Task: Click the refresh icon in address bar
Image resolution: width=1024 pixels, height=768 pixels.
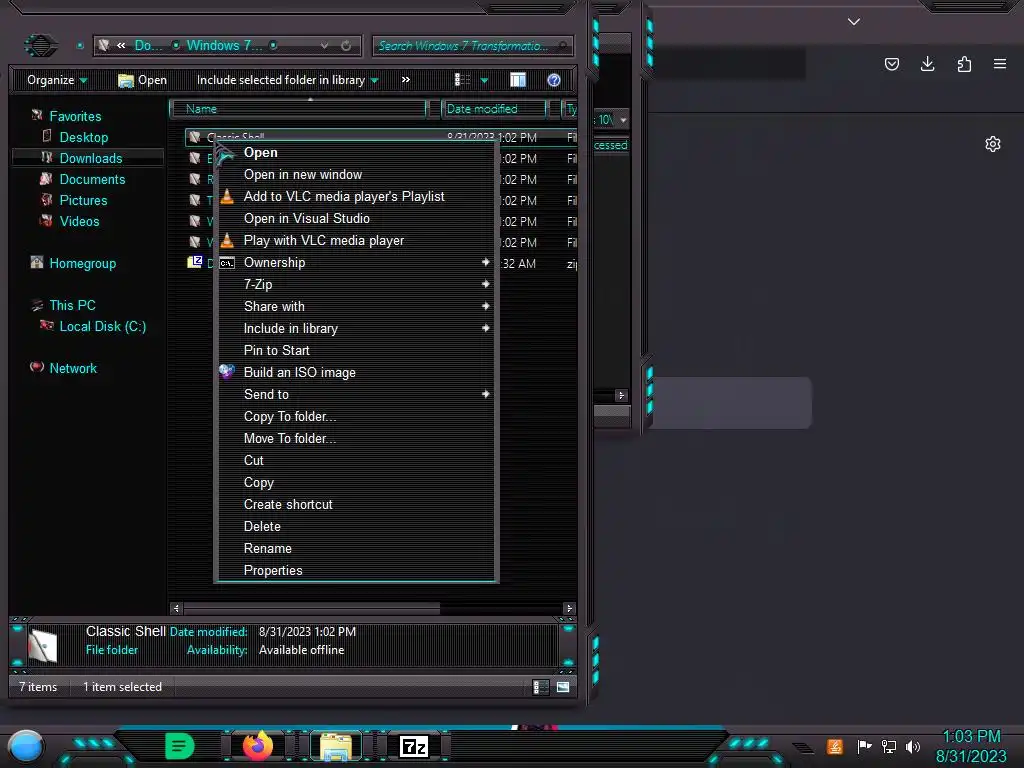Action: point(346,46)
